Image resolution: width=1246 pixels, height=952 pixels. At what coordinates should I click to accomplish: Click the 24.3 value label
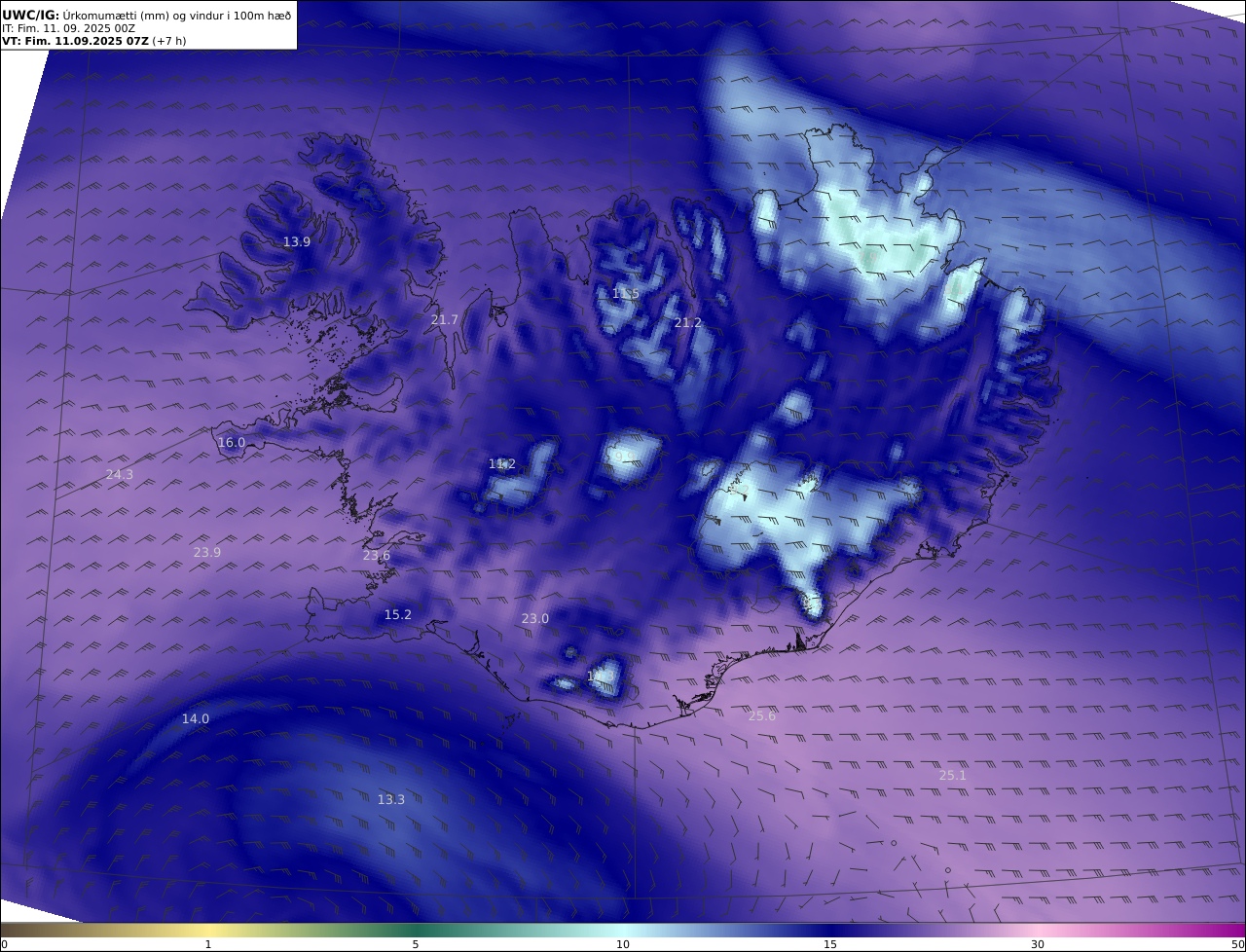[x=119, y=474]
